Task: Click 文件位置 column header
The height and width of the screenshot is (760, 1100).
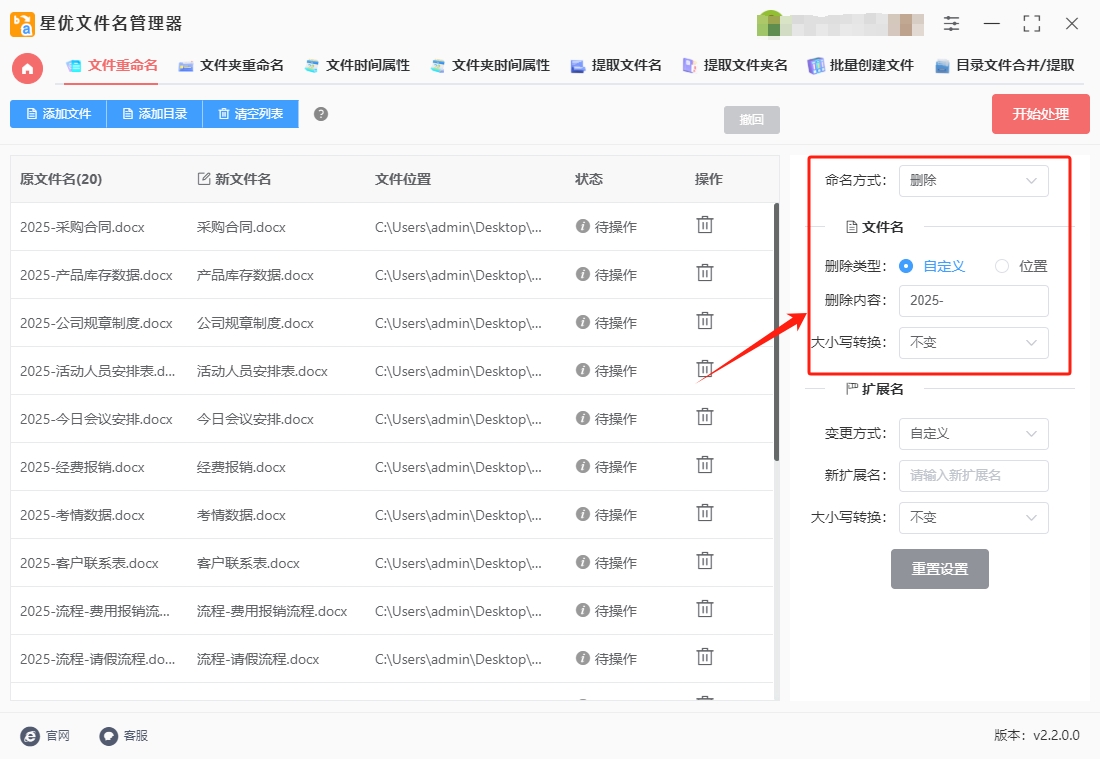Action: [x=403, y=180]
